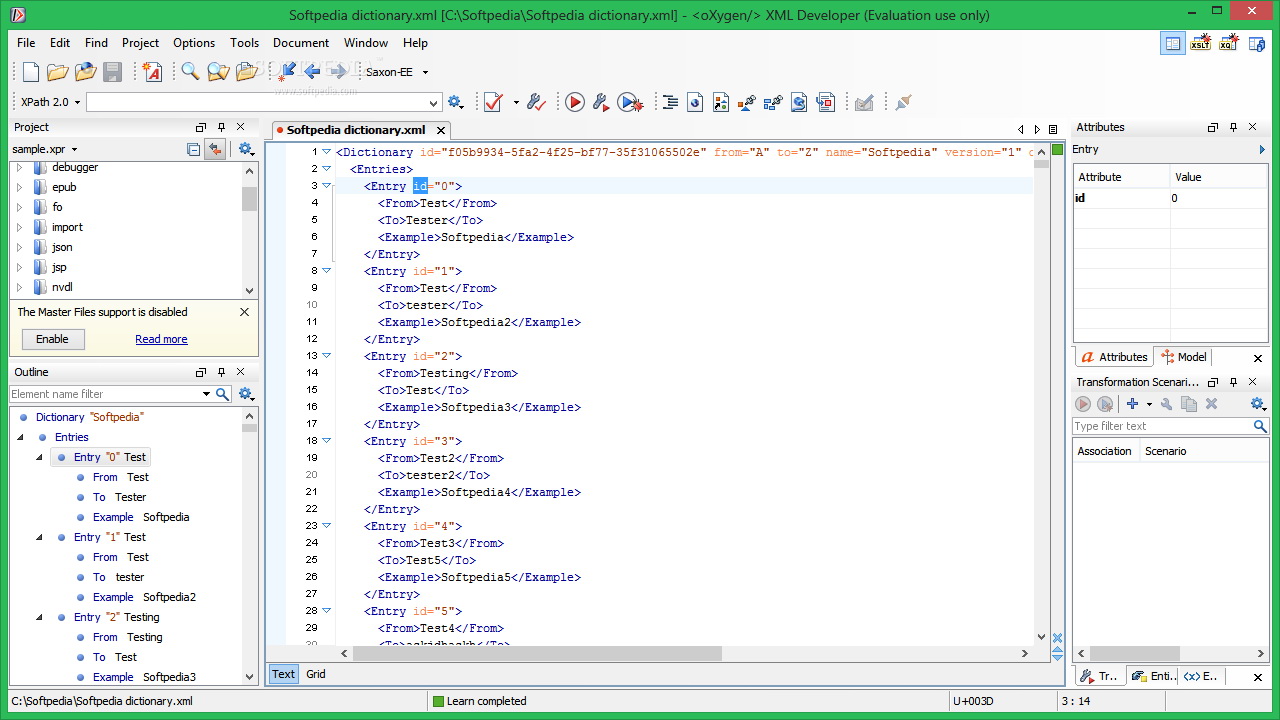The image size is (1280, 720).
Task: Click the New document icon
Action: 31,72
